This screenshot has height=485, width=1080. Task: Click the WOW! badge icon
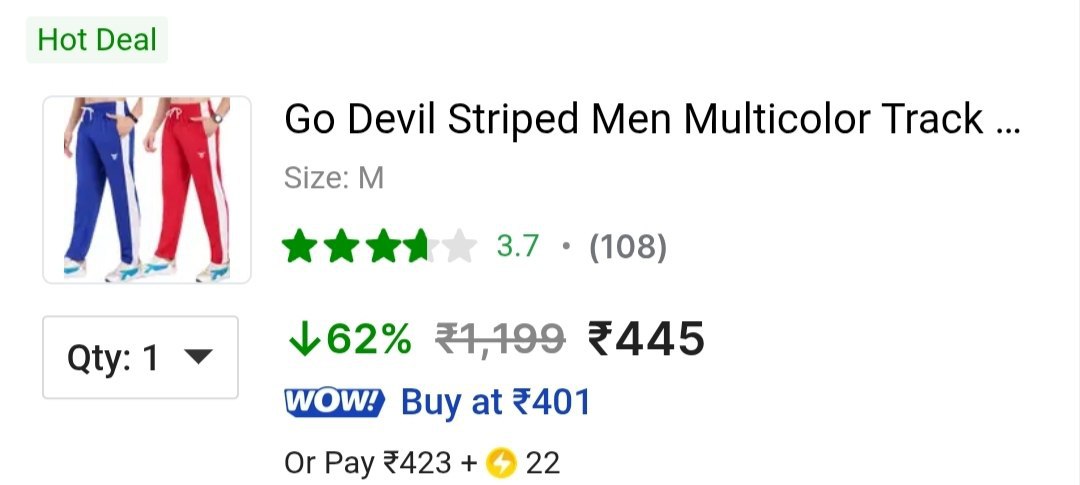coord(334,402)
